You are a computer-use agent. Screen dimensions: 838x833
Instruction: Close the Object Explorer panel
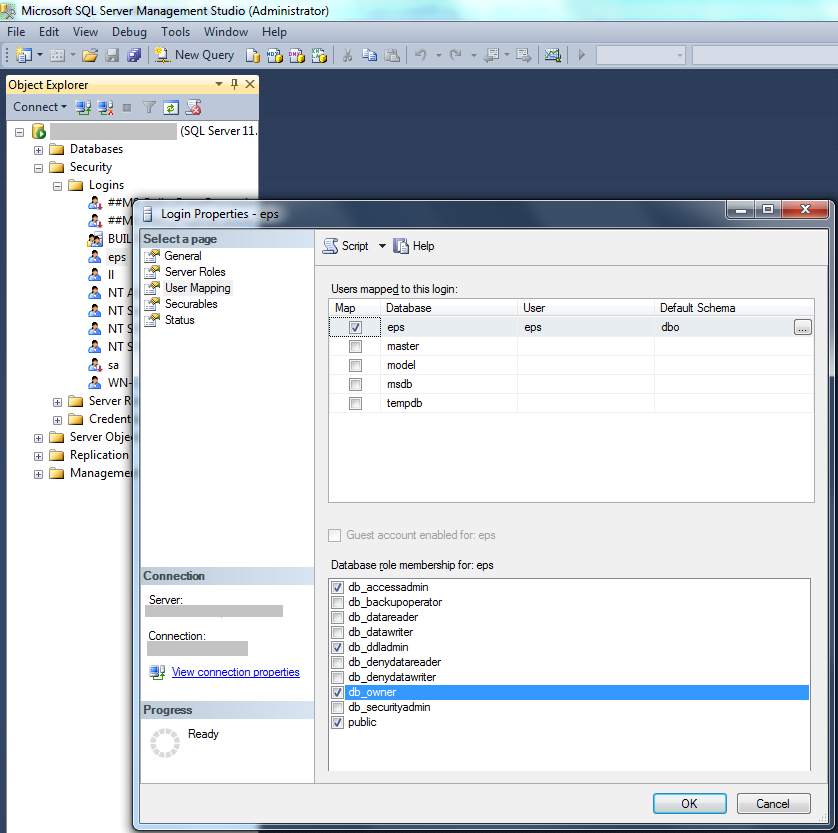tap(250, 84)
